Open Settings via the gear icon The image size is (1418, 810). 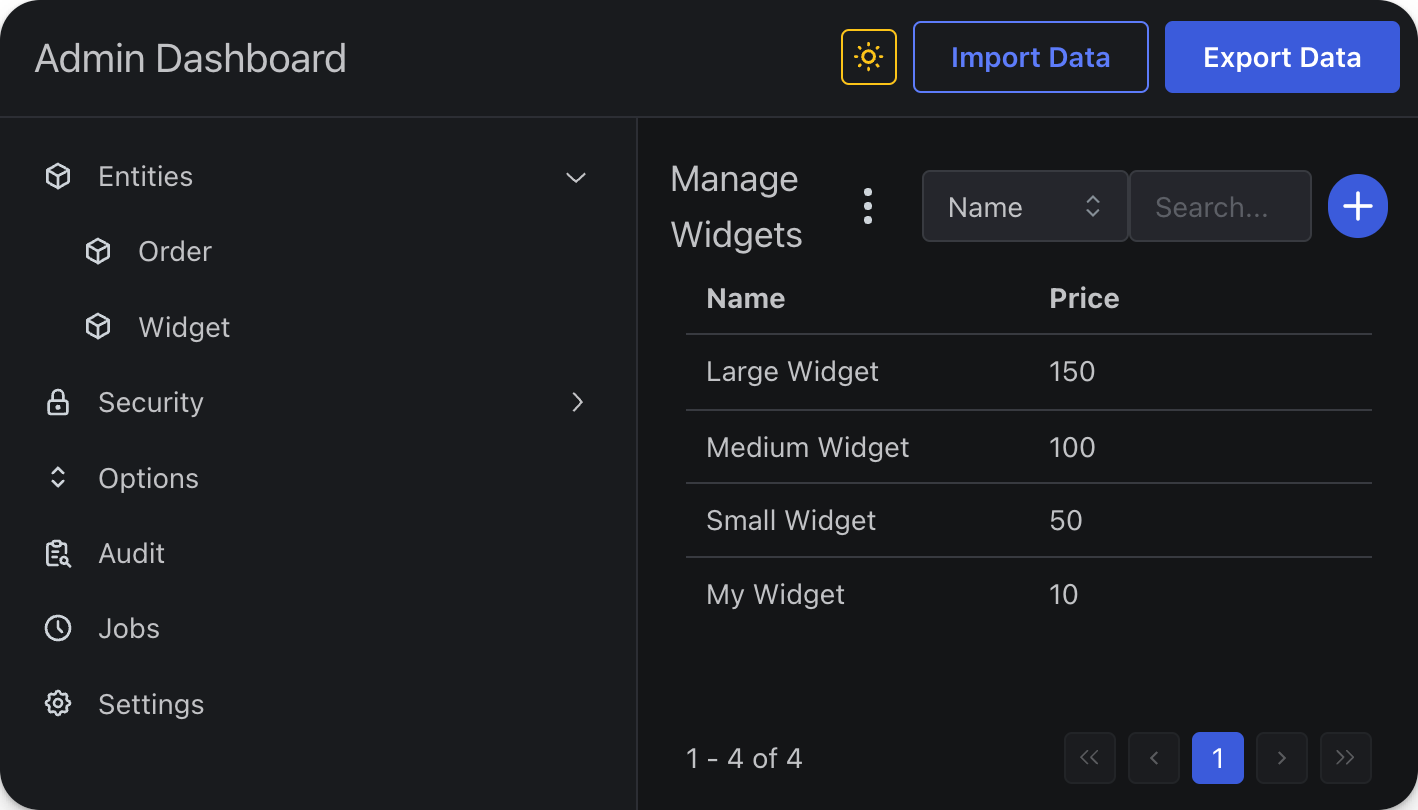(x=57, y=703)
